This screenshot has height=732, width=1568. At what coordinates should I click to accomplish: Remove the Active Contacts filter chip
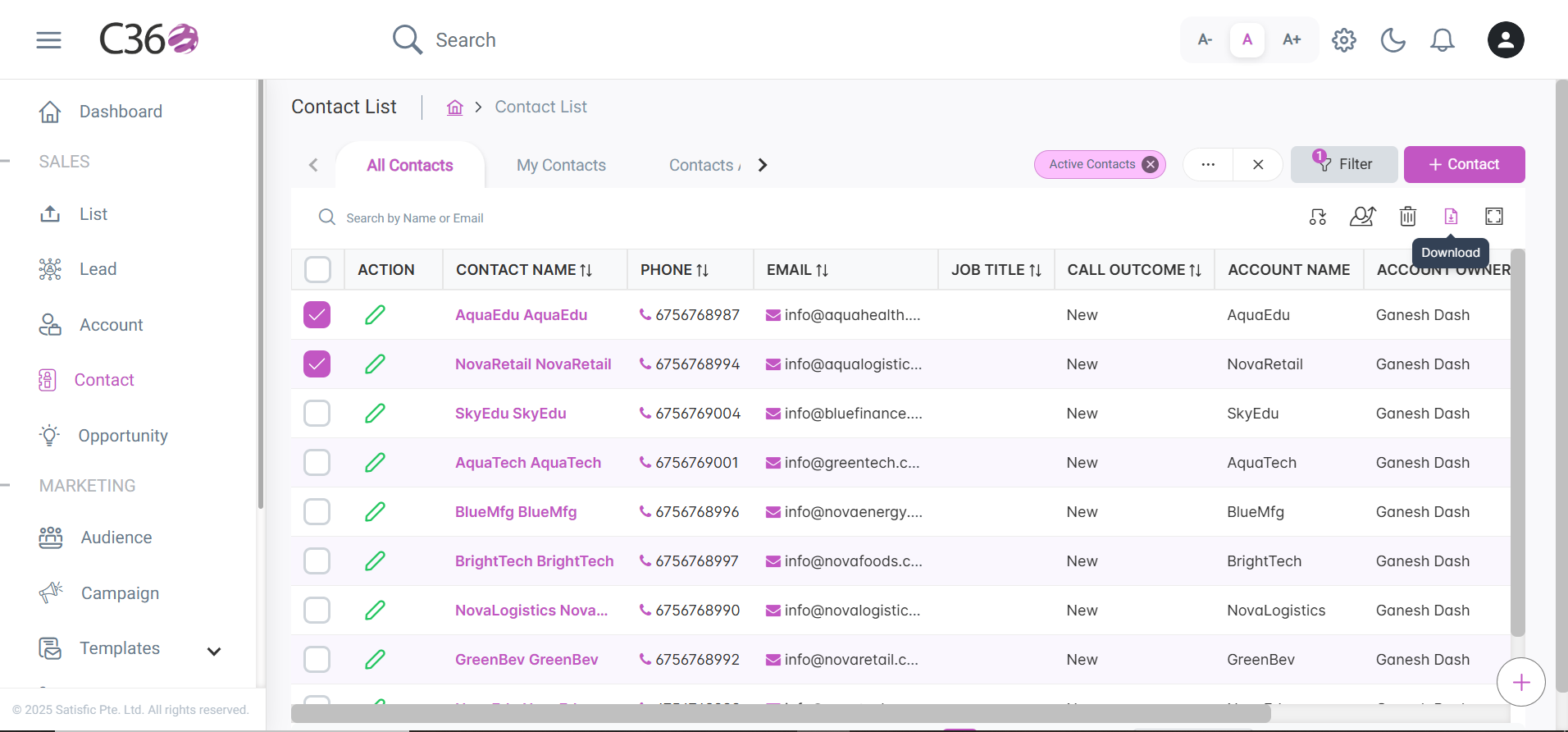click(x=1151, y=164)
